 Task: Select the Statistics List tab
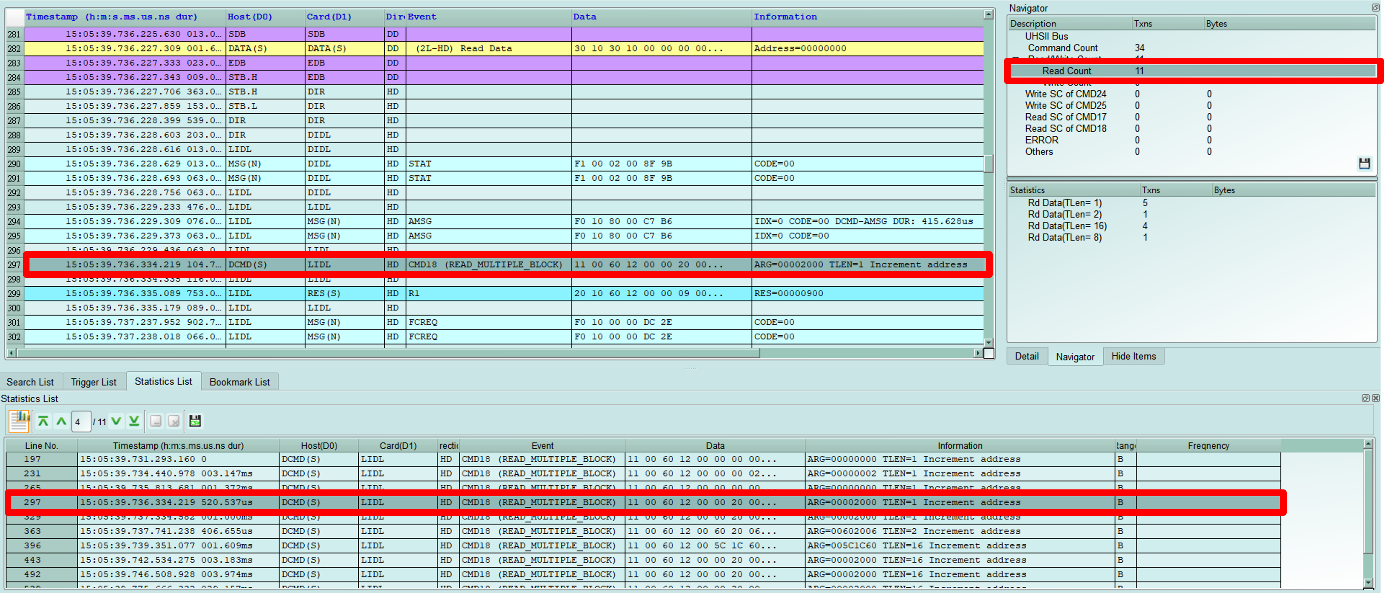[x=163, y=381]
